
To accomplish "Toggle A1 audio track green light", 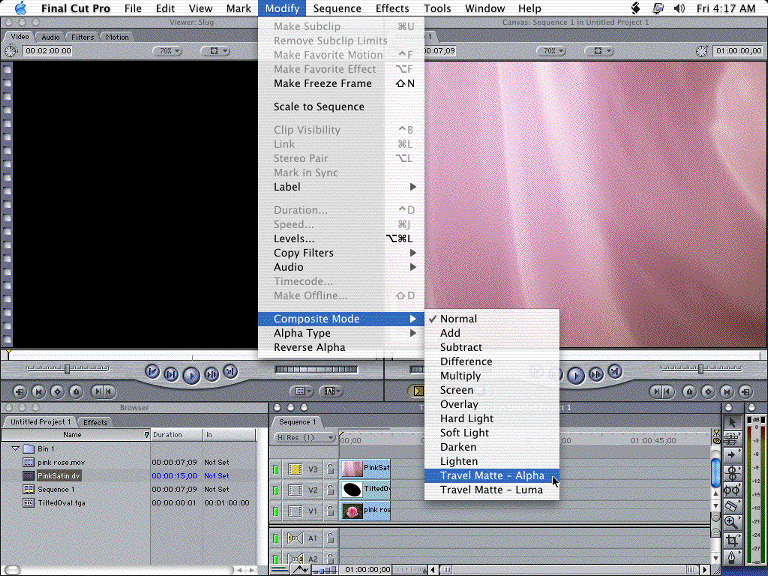I will click(276, 539).
